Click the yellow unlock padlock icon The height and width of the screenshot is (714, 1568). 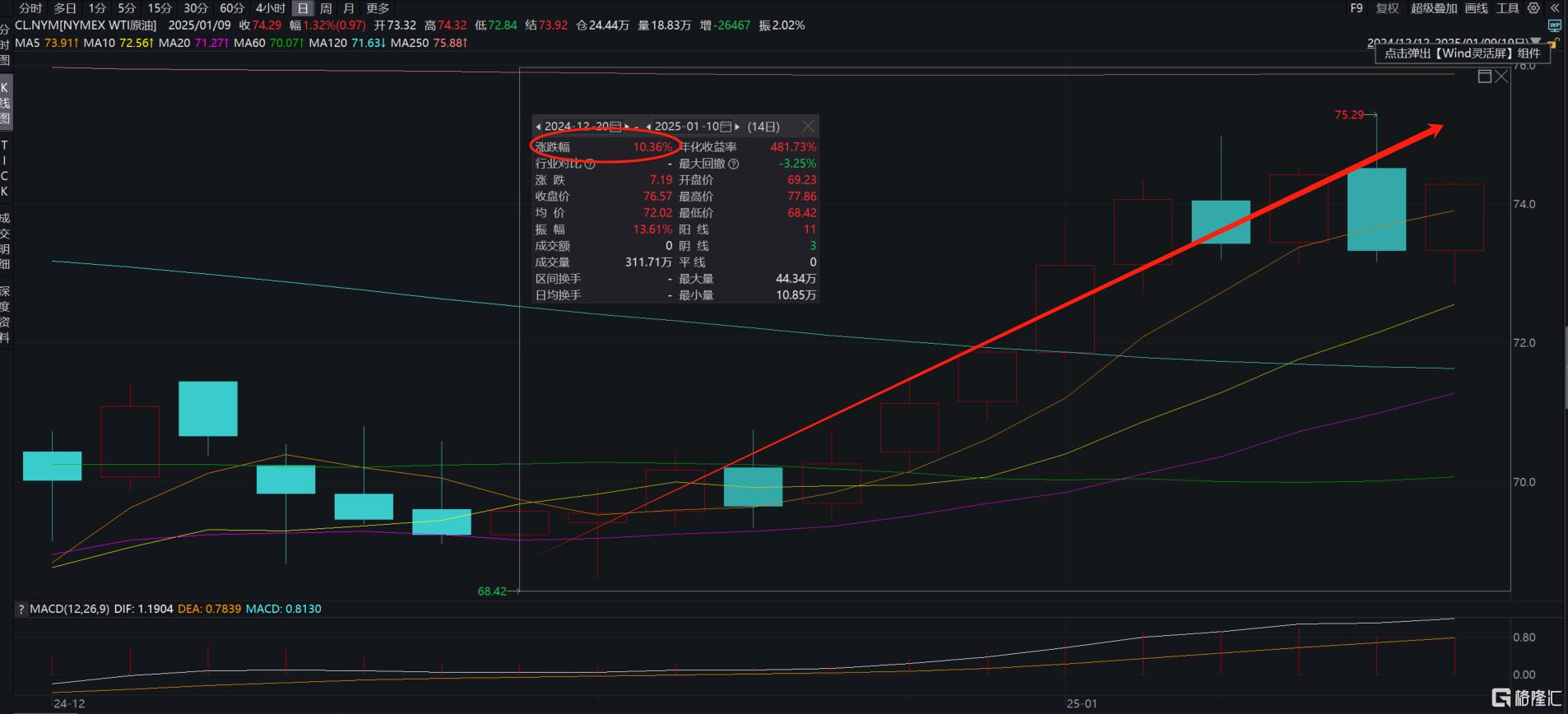(x=1554, y=43)
